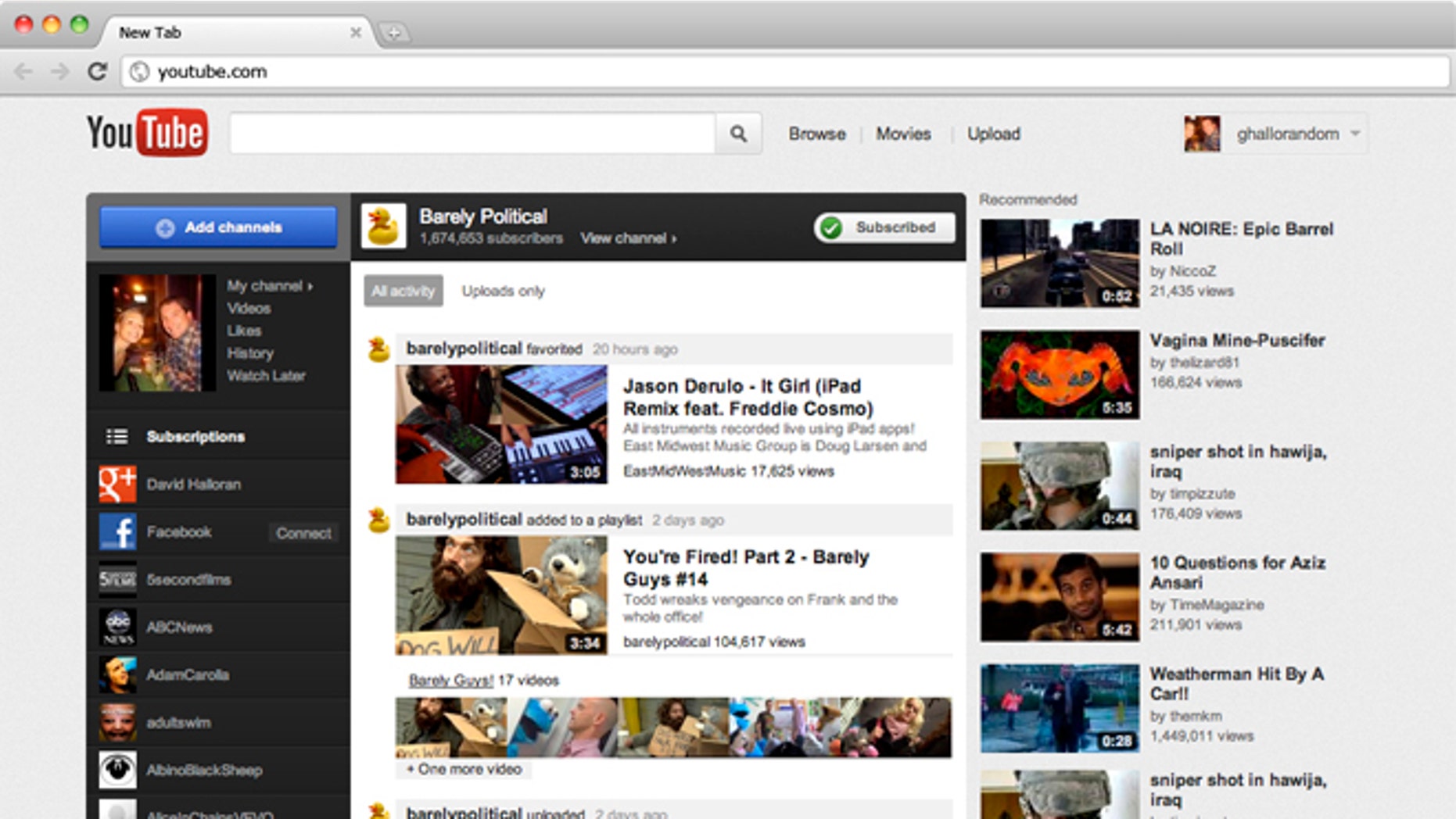The image size is (1456, 819).
Task: Click the ABC News channel icon
Action: tap(117, 627)
